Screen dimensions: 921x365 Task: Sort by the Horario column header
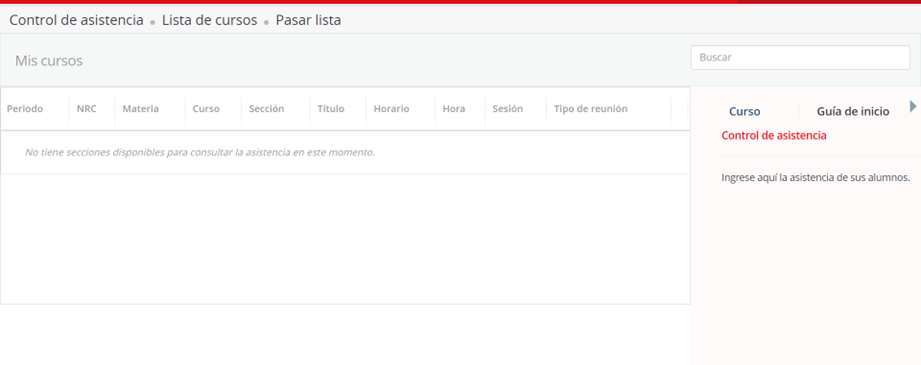(x=391, y=109)
